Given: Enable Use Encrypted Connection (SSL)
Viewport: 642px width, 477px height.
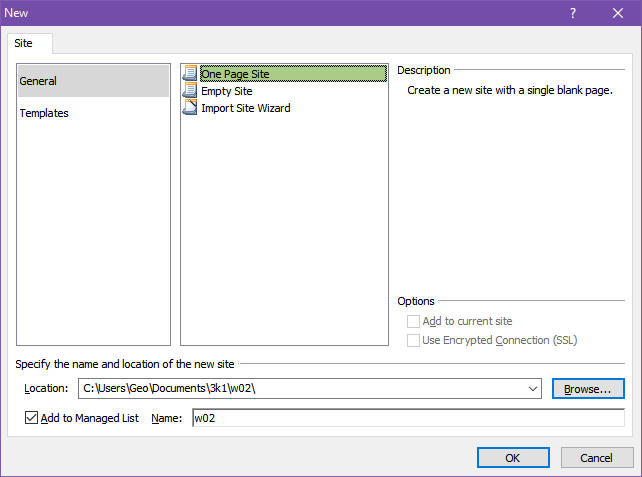Looking at the screenshot, I should (413, 340).
